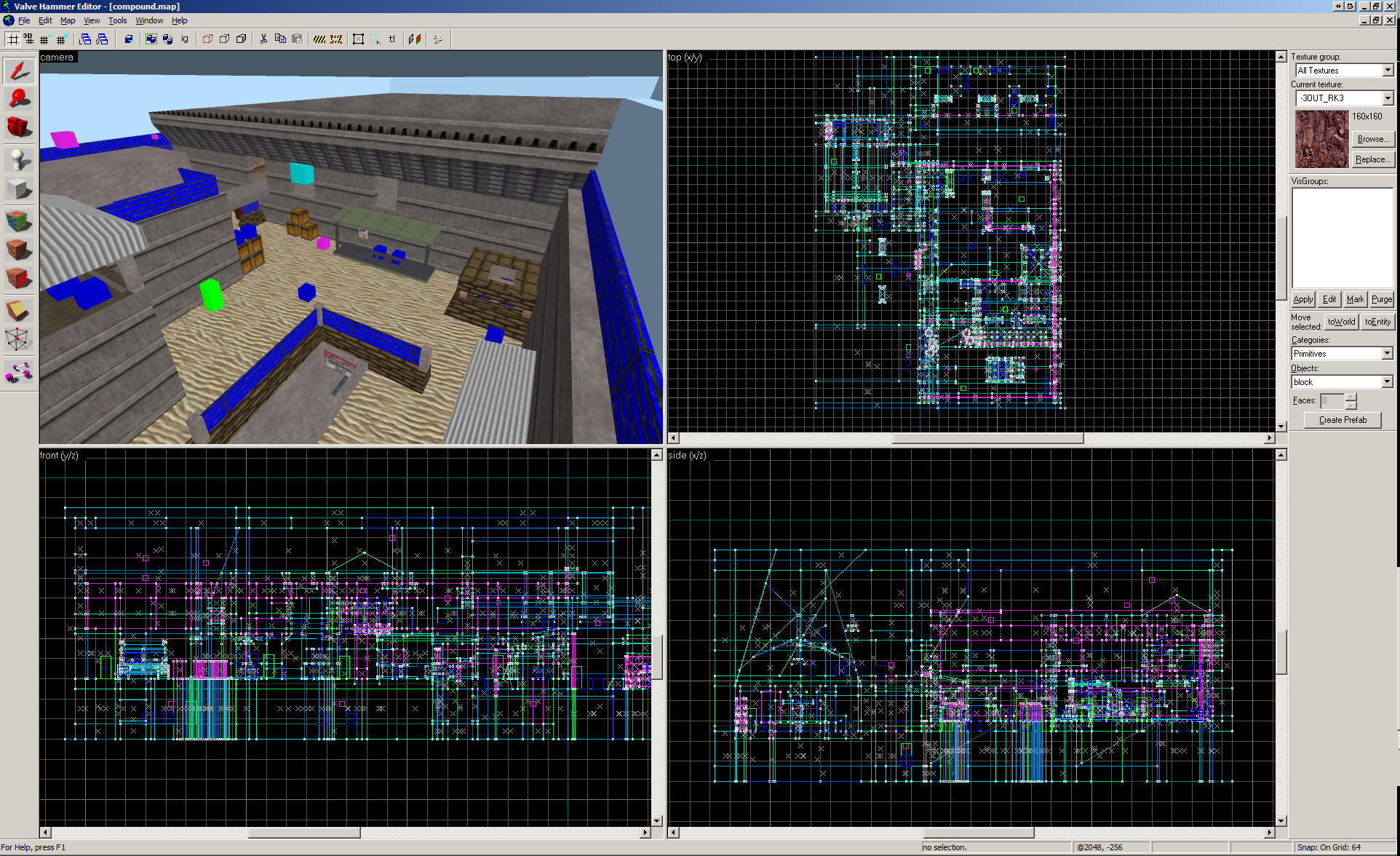Expand the Categories Primitives dropdown
Viewport: 1400px width, 856px height.
pos(1387,354)
